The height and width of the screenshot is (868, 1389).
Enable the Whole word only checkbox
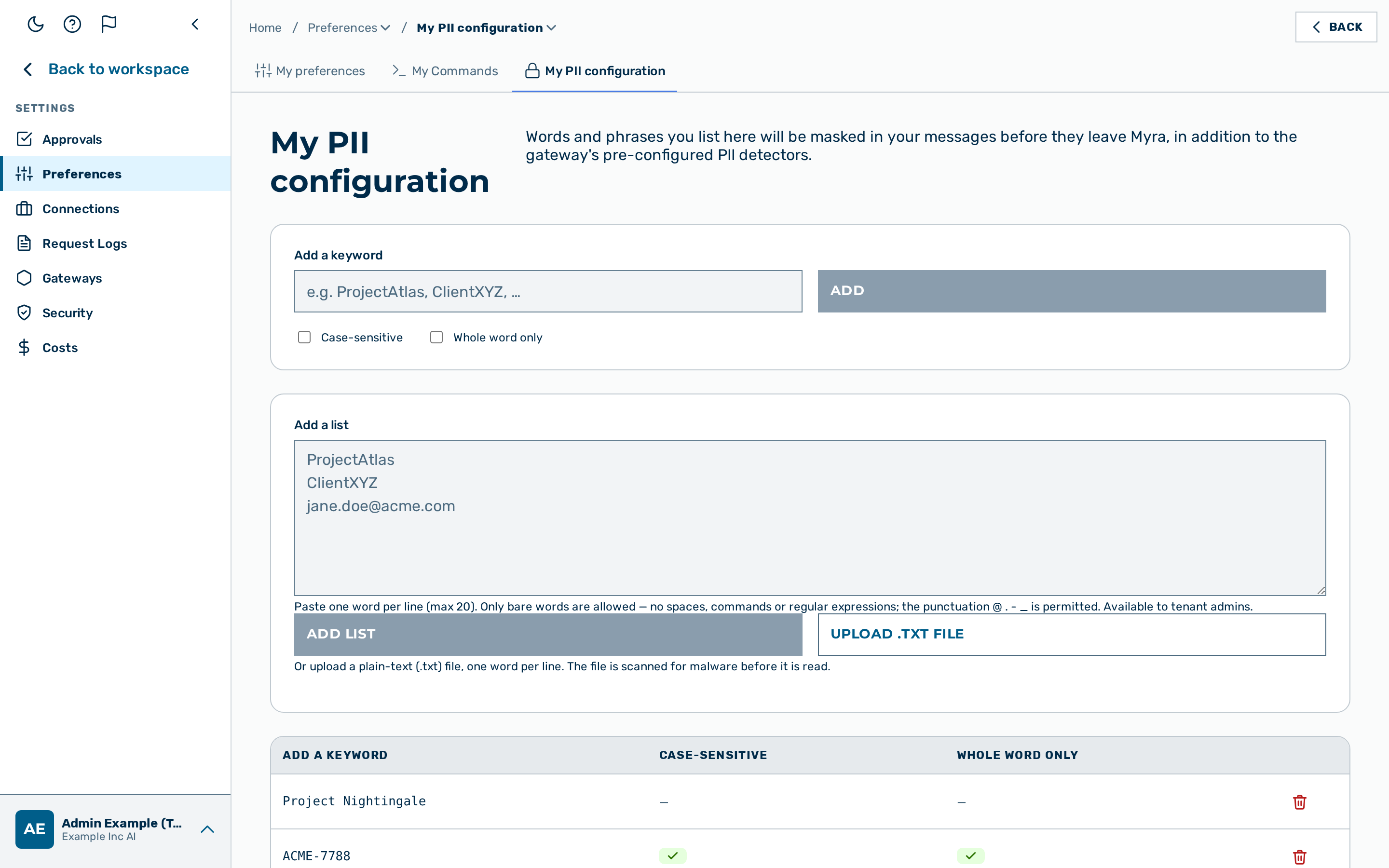[436, 337]
